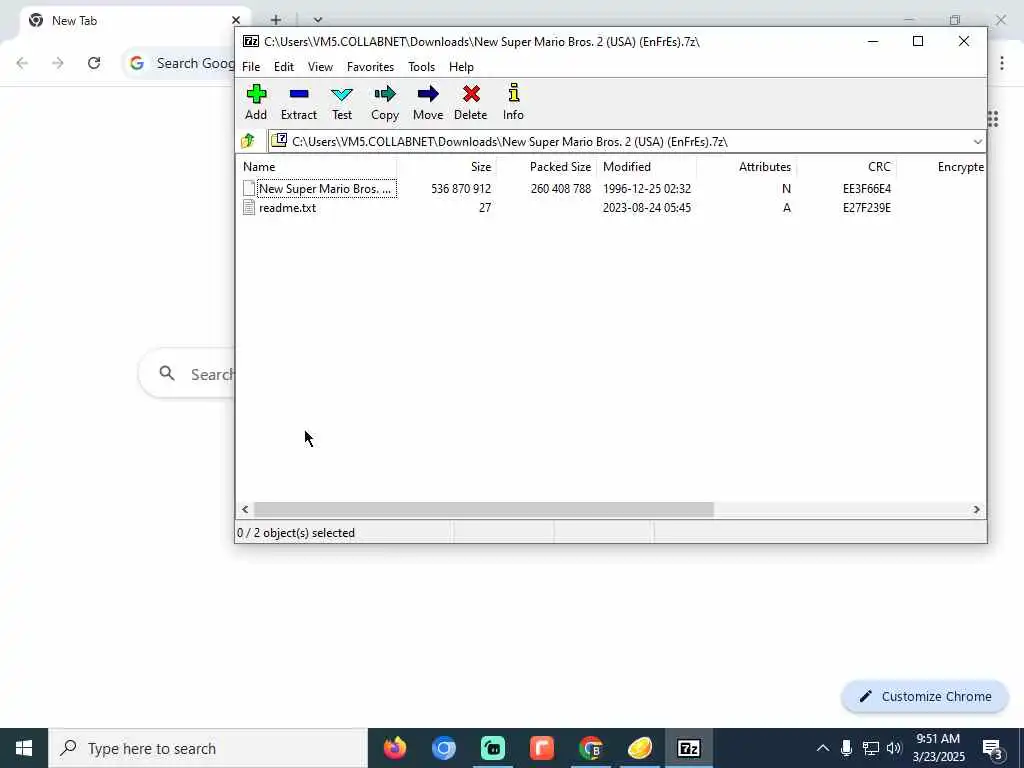This screenshot has height=768, width=1024.
Task: Click the CRC value EE3F66E4
Action: pos(867,189)
